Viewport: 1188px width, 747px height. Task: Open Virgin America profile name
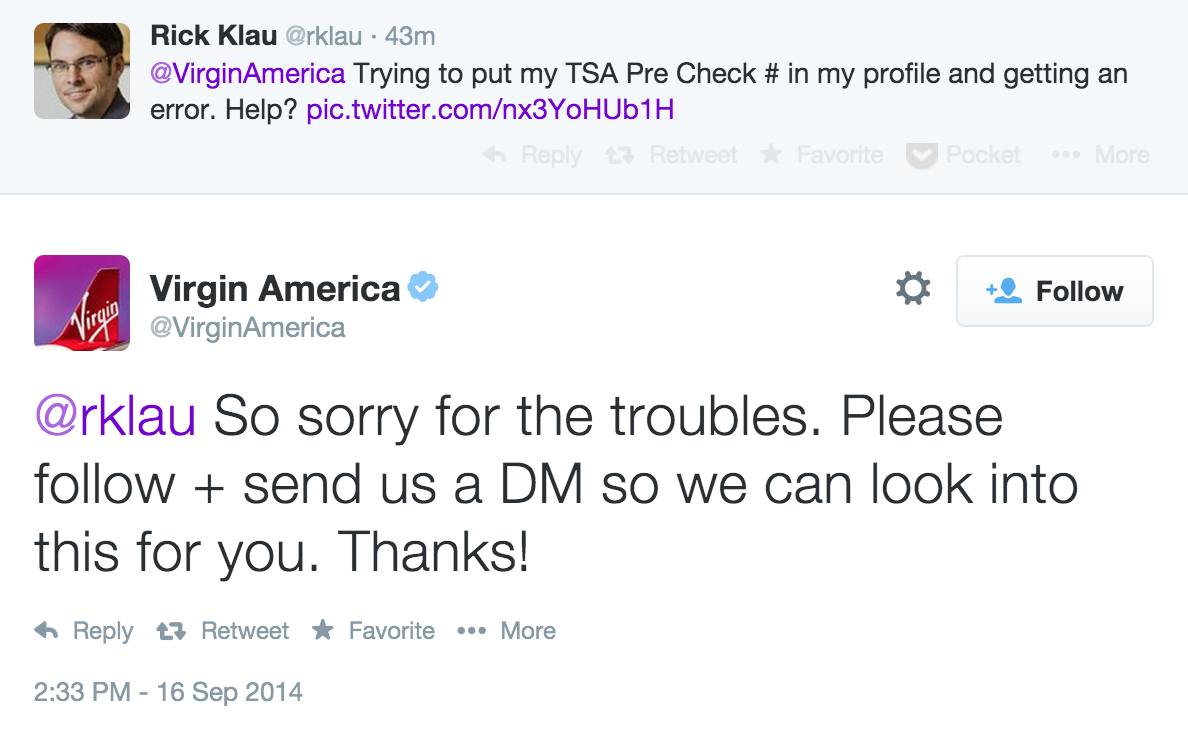(275, 289)
